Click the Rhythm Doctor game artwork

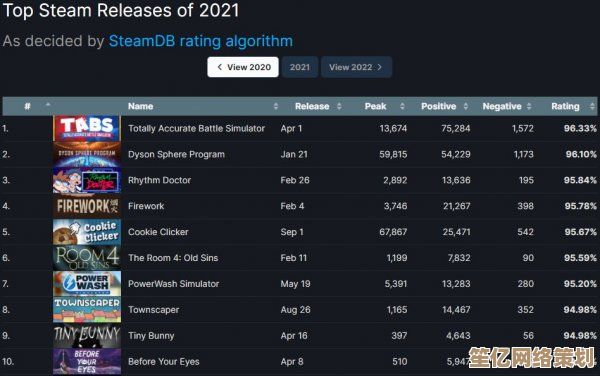(x=87, y=180)
